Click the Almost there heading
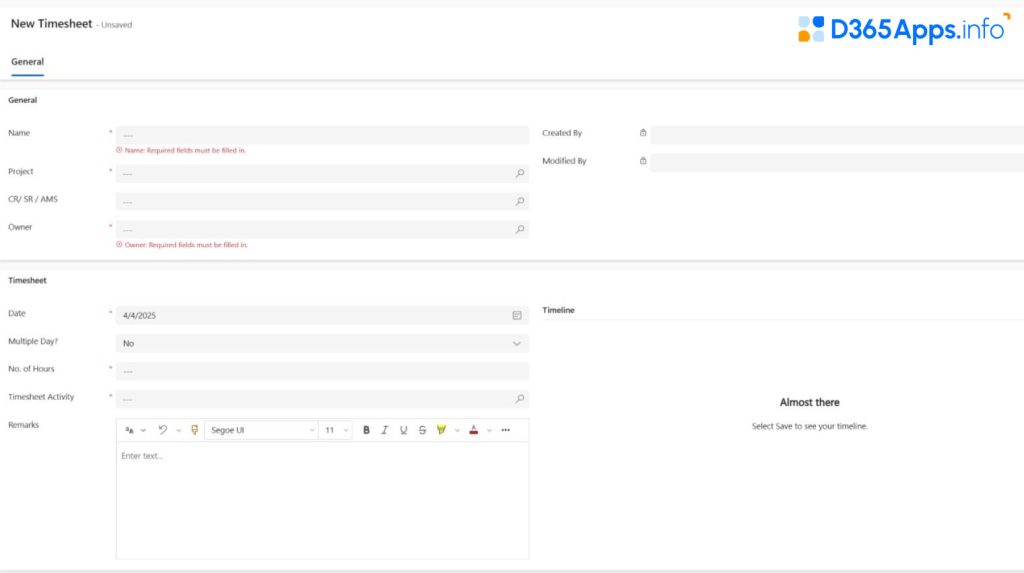The width and height of the screenshot is (1024, 573). coord(809,402)
